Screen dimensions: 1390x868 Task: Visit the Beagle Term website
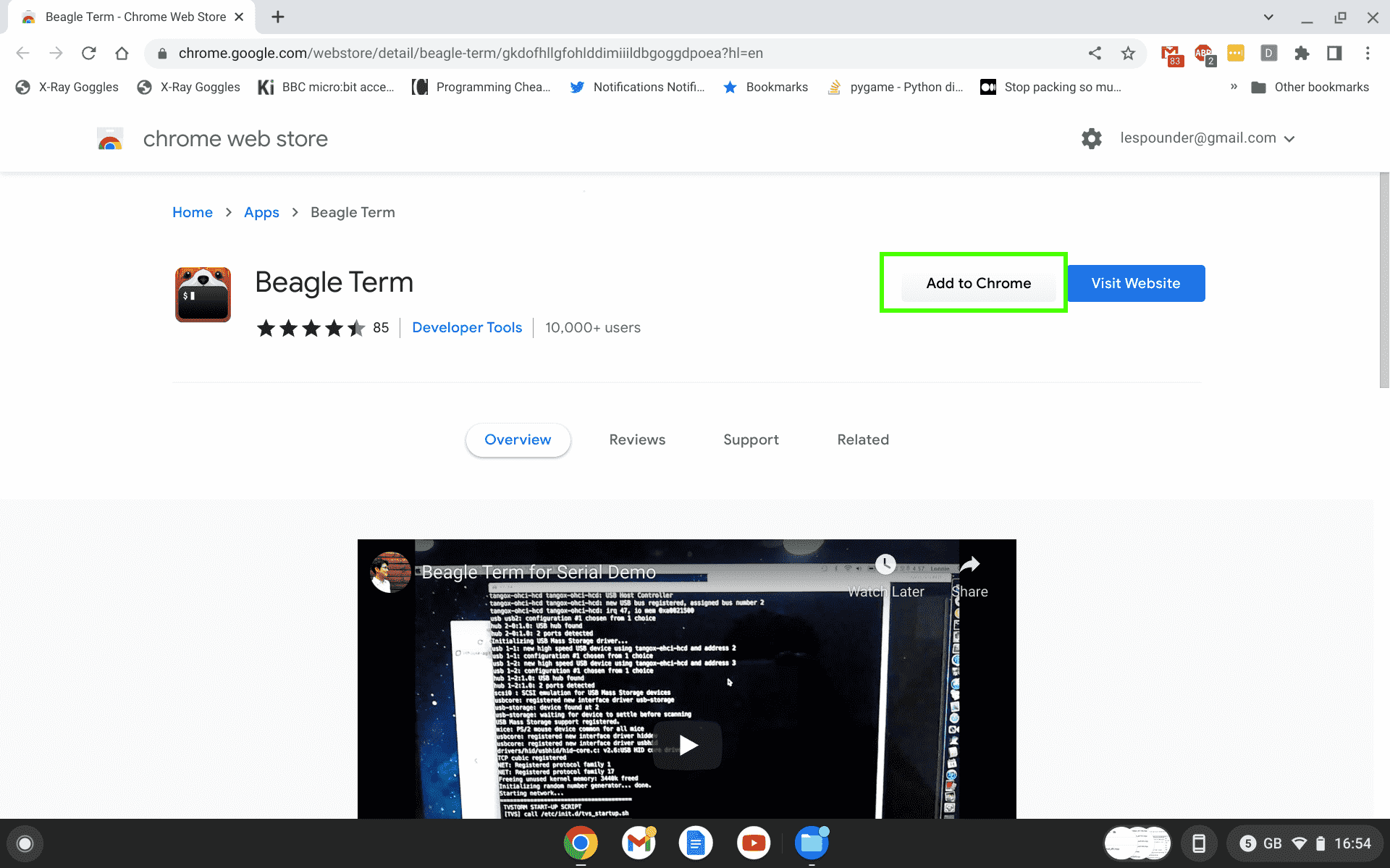[x=1135, y=283]
